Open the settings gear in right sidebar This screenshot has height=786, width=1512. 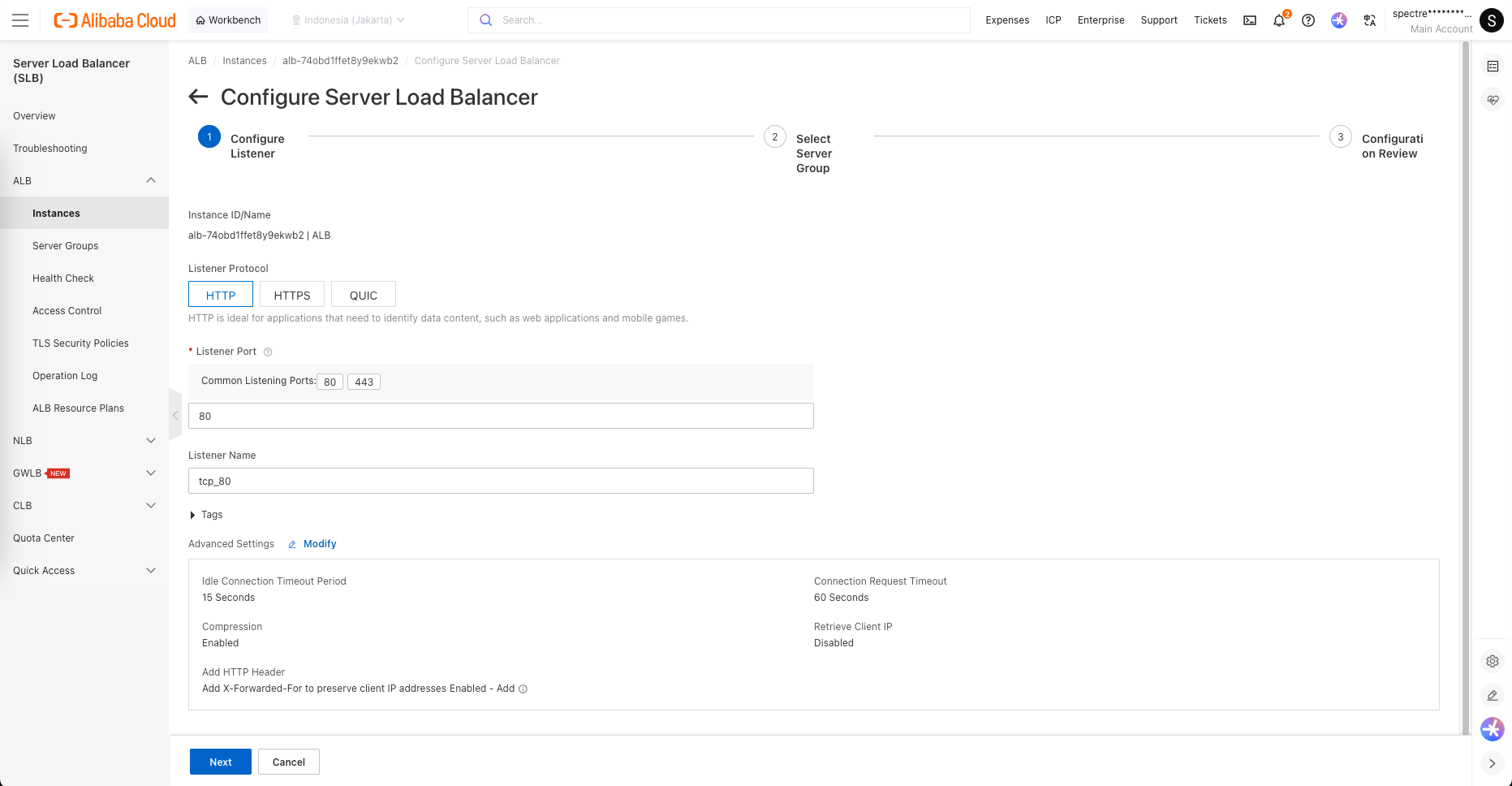click(1493, 661)
